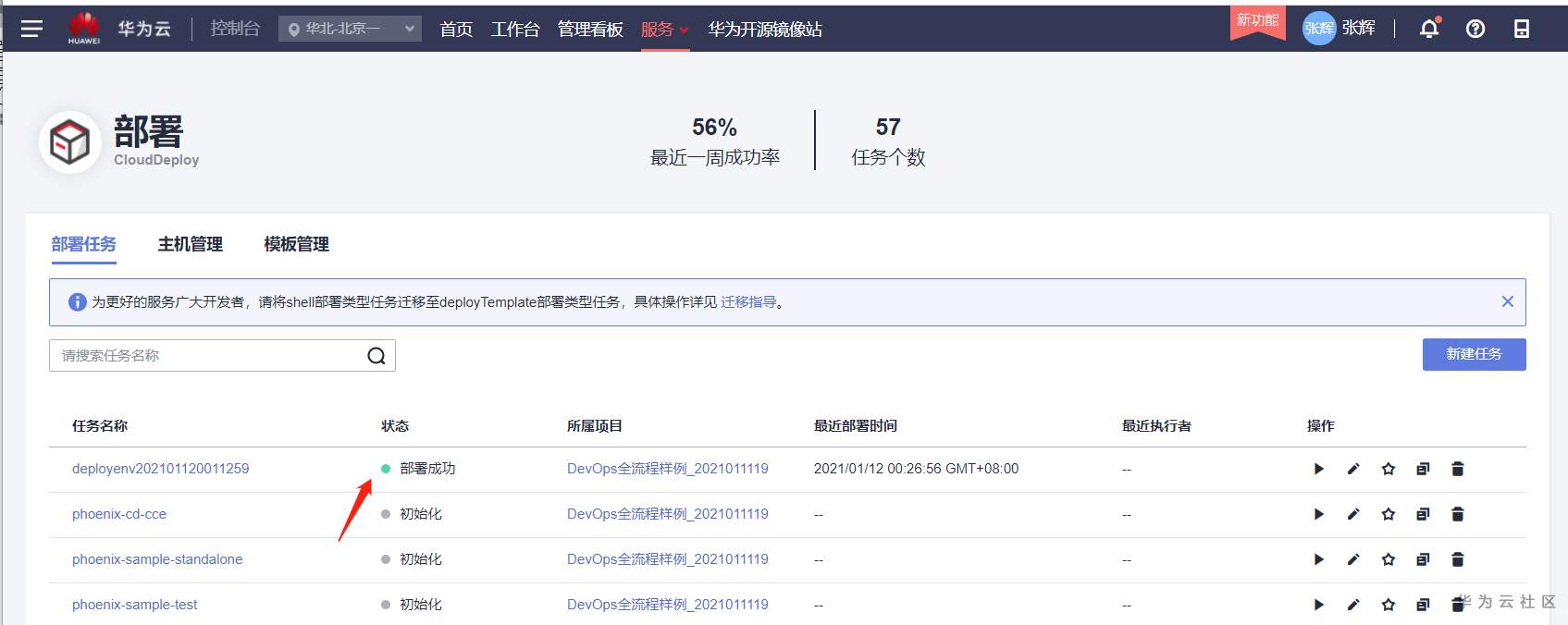Screen dimensions: 1568x625
Task: Star the deployenv202101120011259 task
Action: tap(1389, 469)
